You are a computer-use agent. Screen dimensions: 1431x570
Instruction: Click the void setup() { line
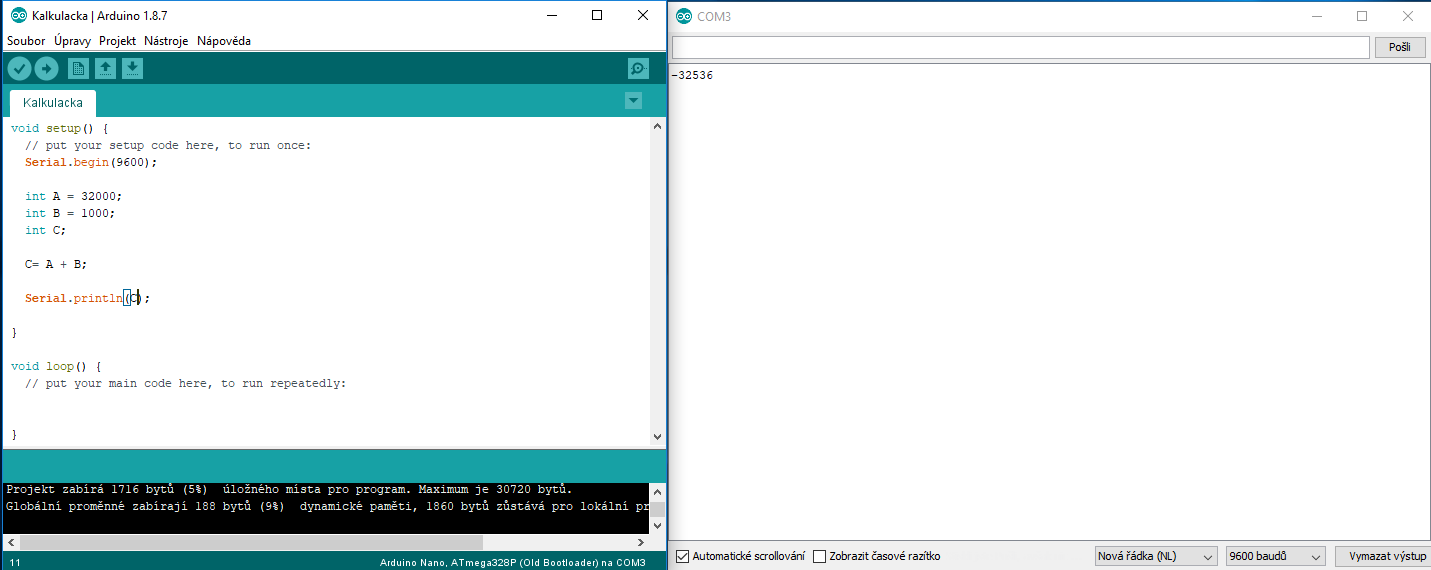59,128
